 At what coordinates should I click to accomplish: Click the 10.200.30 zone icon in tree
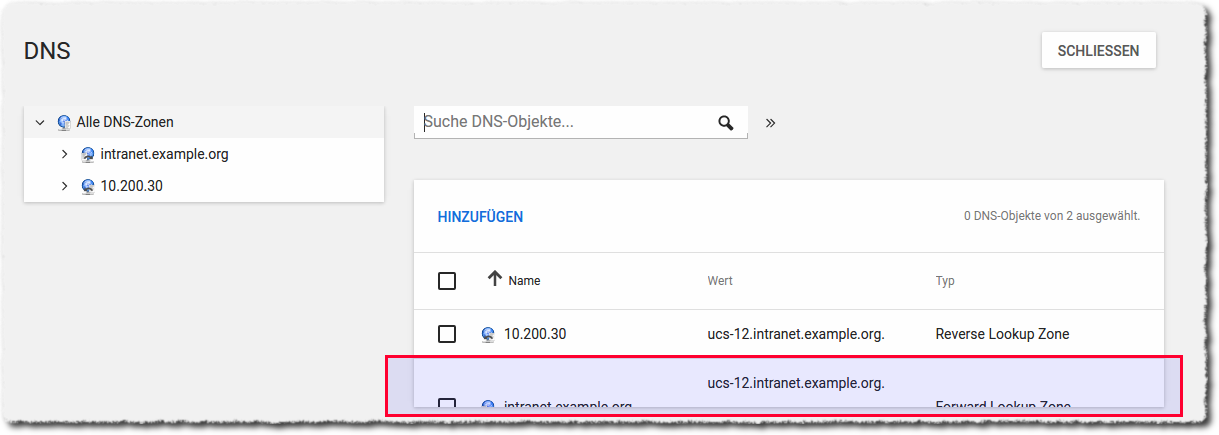[88, 186]
